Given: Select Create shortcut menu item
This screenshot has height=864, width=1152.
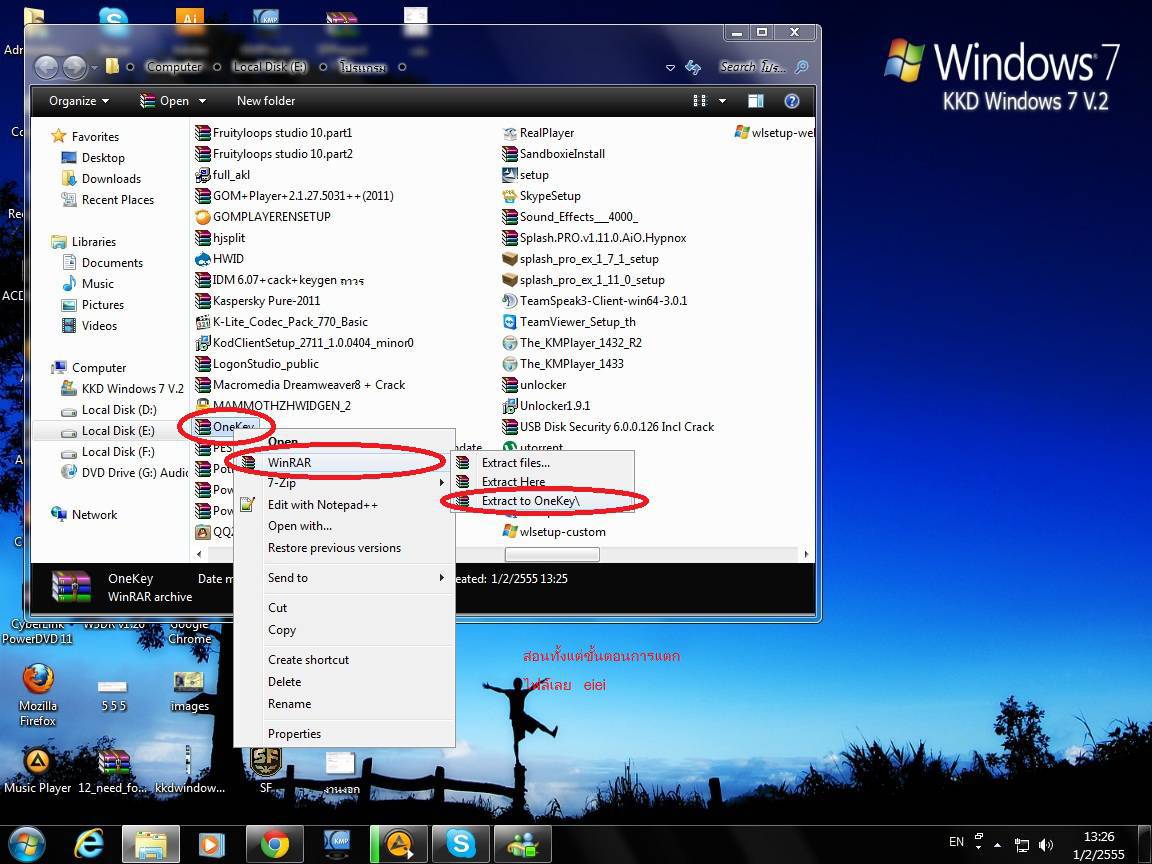Looking at the screenshot, I should [344, 660].
